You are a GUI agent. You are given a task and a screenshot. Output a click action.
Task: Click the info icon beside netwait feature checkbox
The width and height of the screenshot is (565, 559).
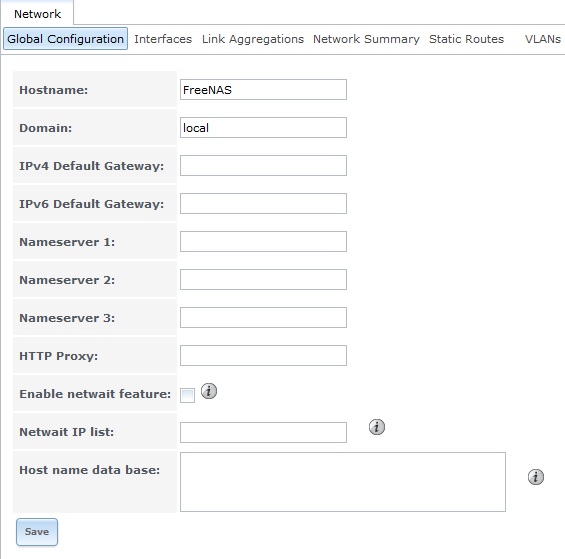pyautogui.click(x=209, y=391)
